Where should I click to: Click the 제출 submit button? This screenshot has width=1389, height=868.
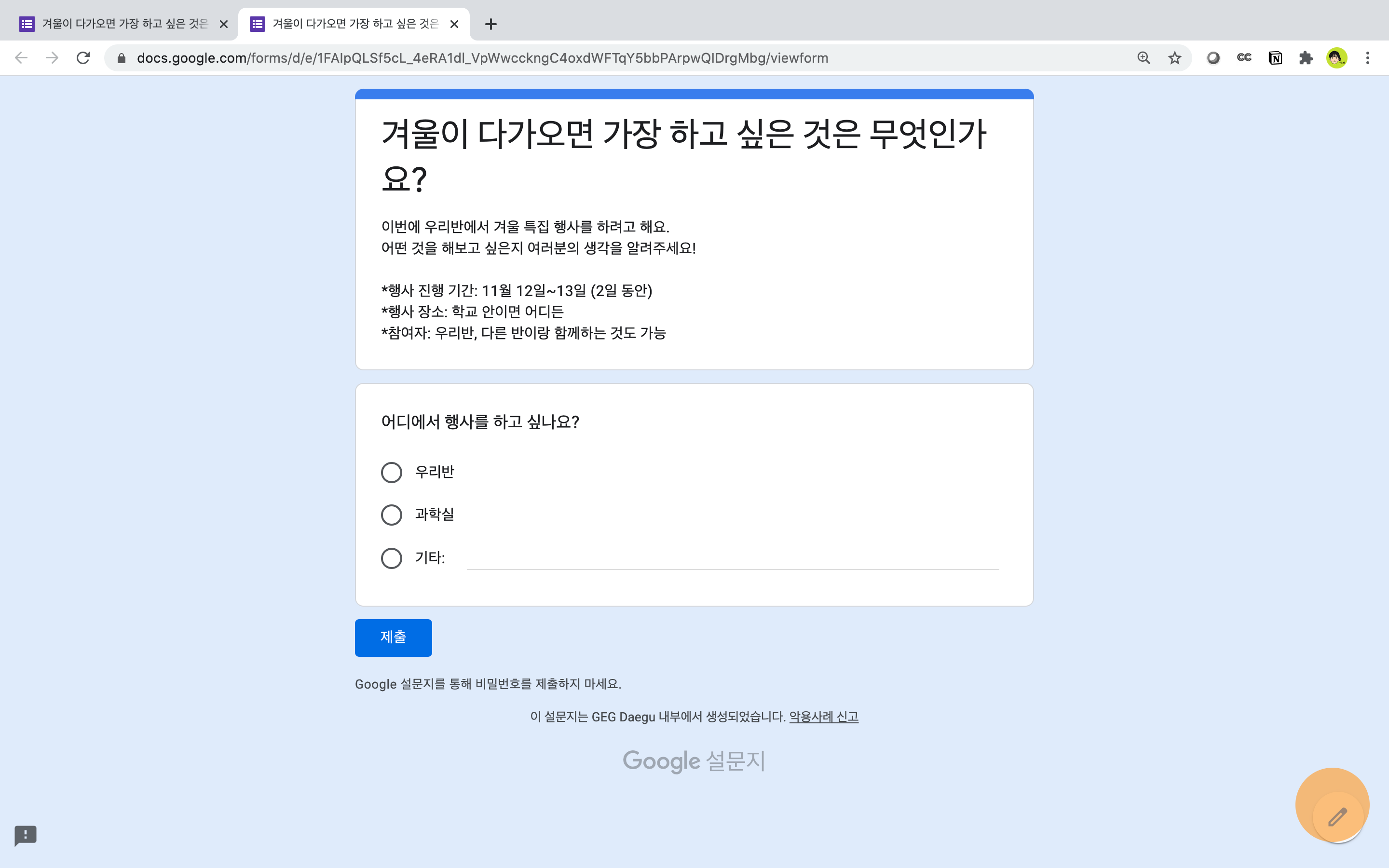[x=393, y=637]
